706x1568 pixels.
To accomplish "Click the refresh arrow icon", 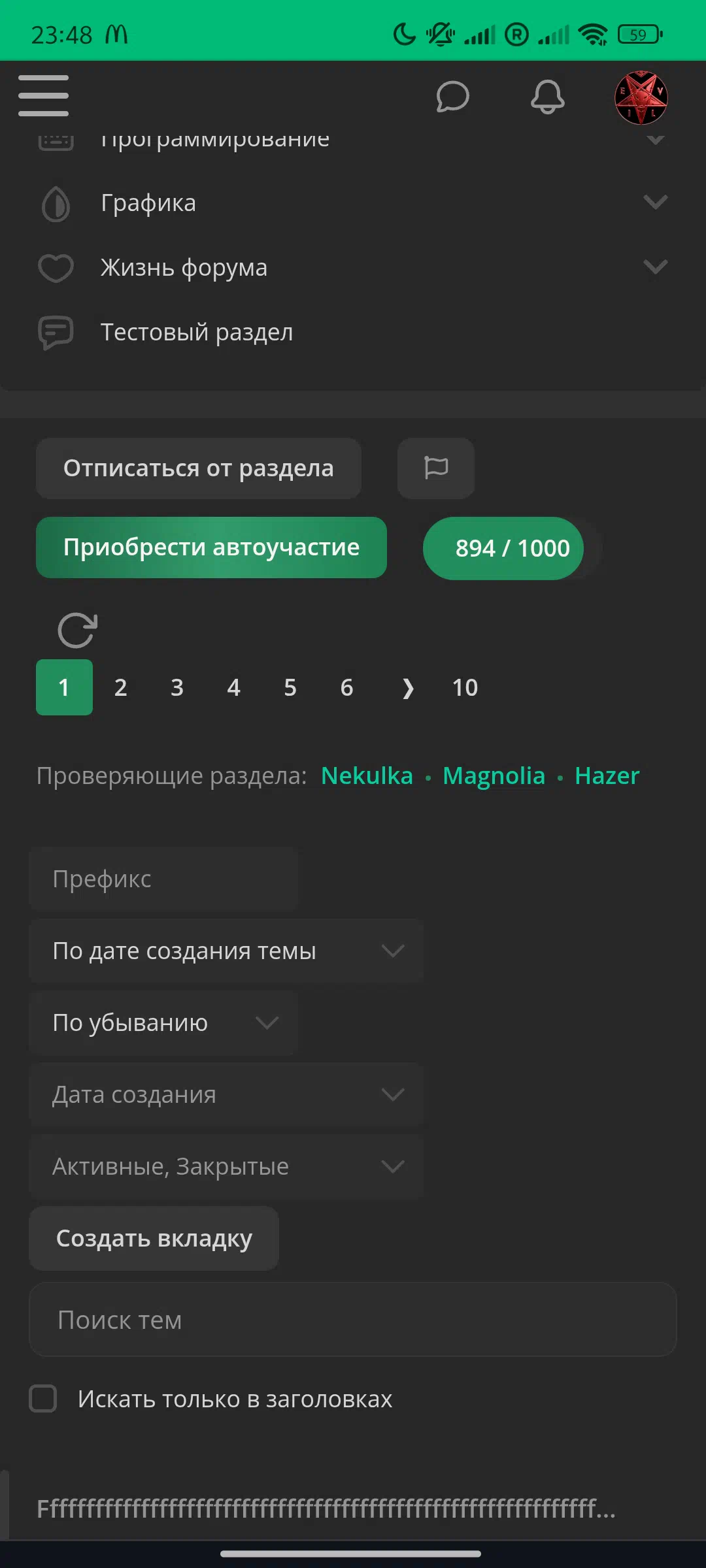I will click(x=77, y=630).
